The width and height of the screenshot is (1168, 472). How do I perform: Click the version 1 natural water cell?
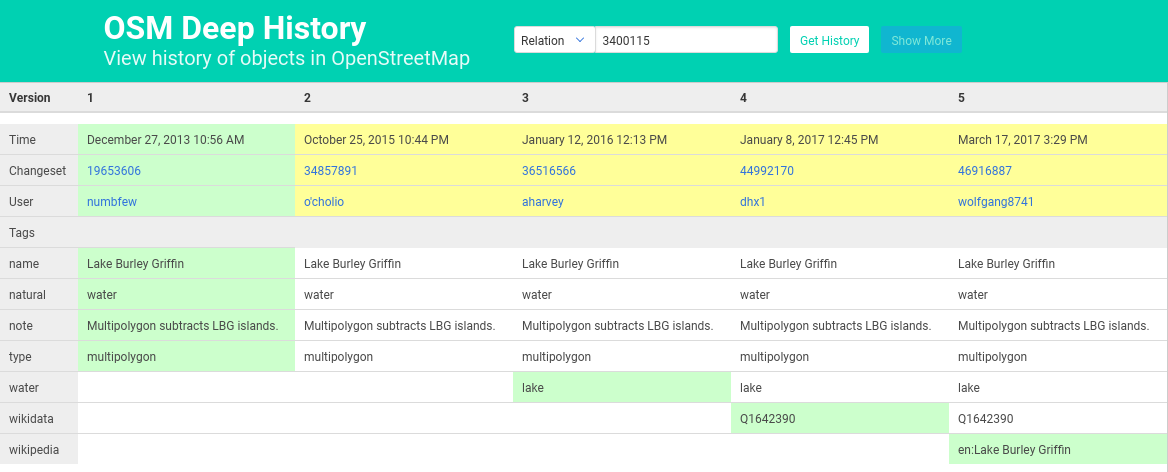pyautogui.click(x=186, y=295)
